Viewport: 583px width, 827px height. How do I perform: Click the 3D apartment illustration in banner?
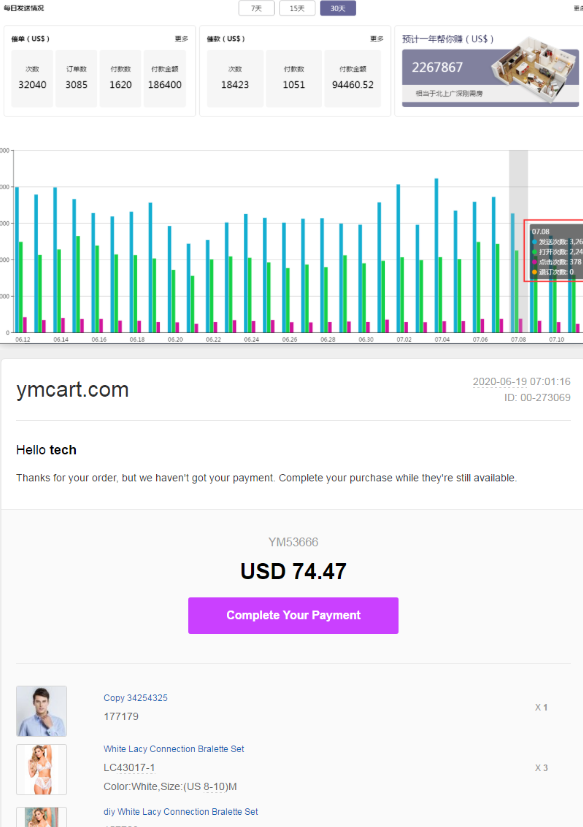pyautogui.click(x=533, y=67)
